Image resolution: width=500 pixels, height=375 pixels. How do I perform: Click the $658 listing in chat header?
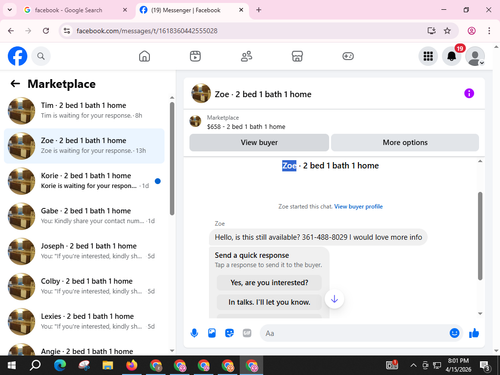click(x=246, y=127)
